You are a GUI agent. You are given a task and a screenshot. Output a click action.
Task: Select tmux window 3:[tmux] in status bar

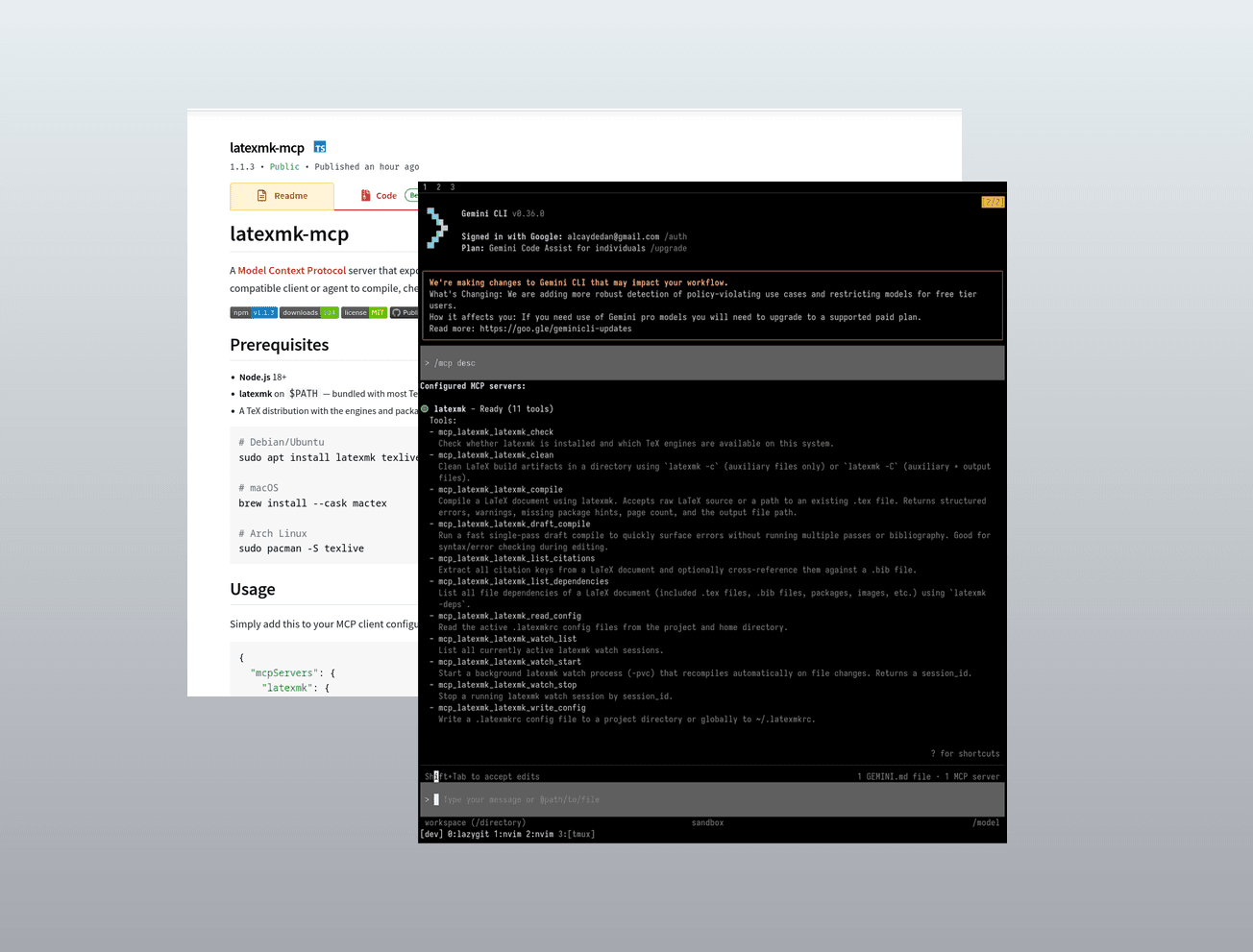(x=577, y=835)
